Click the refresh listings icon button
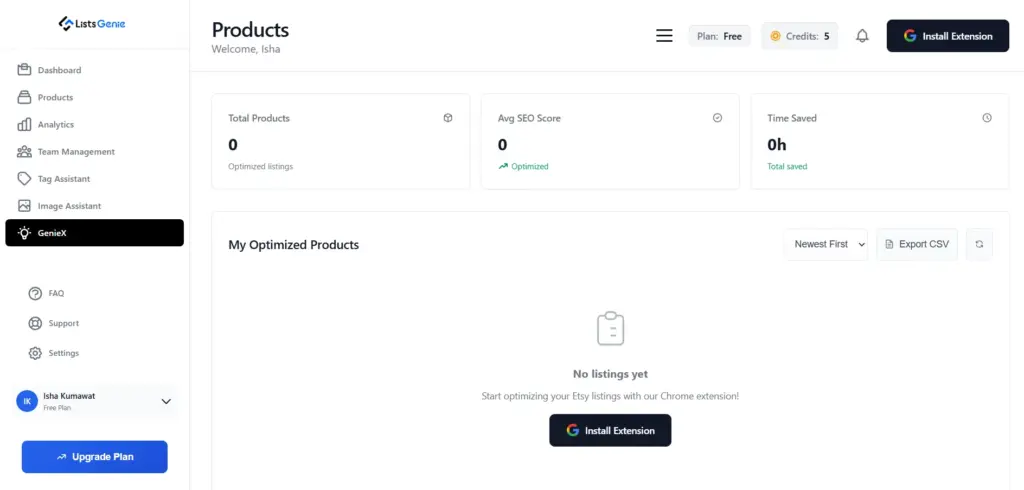 point(979,244)
